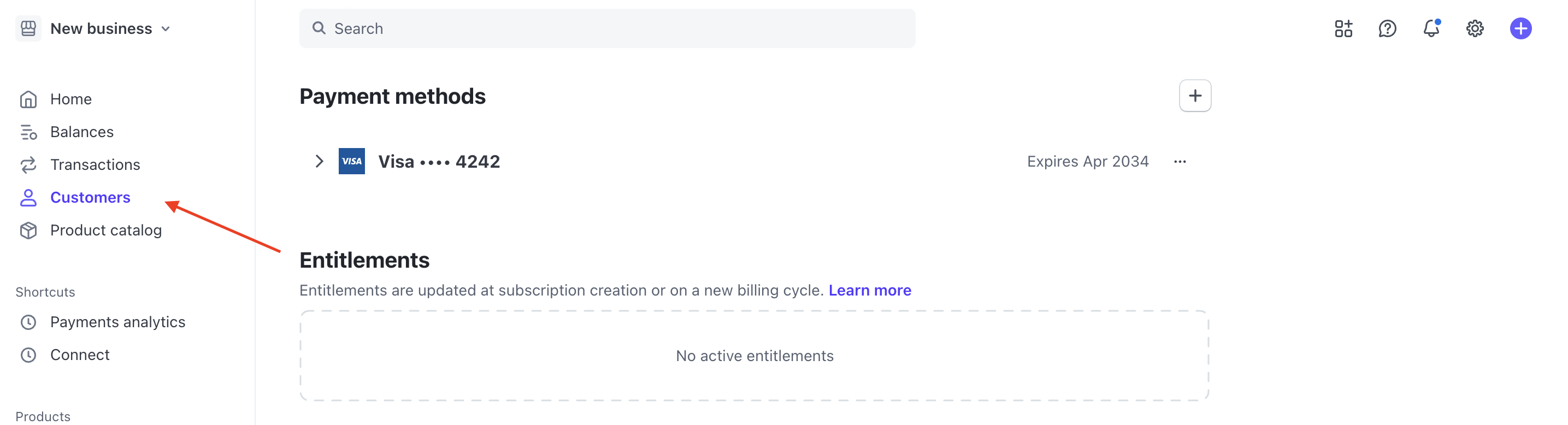The height and width of the screenshot is (425, 1568).
Task: Open Transactions from the sidebar
Action: (x=28, y=164)
